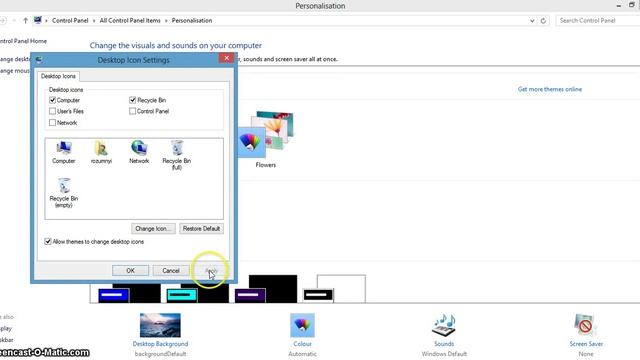The width and height of the screenshot is (640, 360).
Task: Click Personalisation in the breadcrumb
Action: pos(192,20)
